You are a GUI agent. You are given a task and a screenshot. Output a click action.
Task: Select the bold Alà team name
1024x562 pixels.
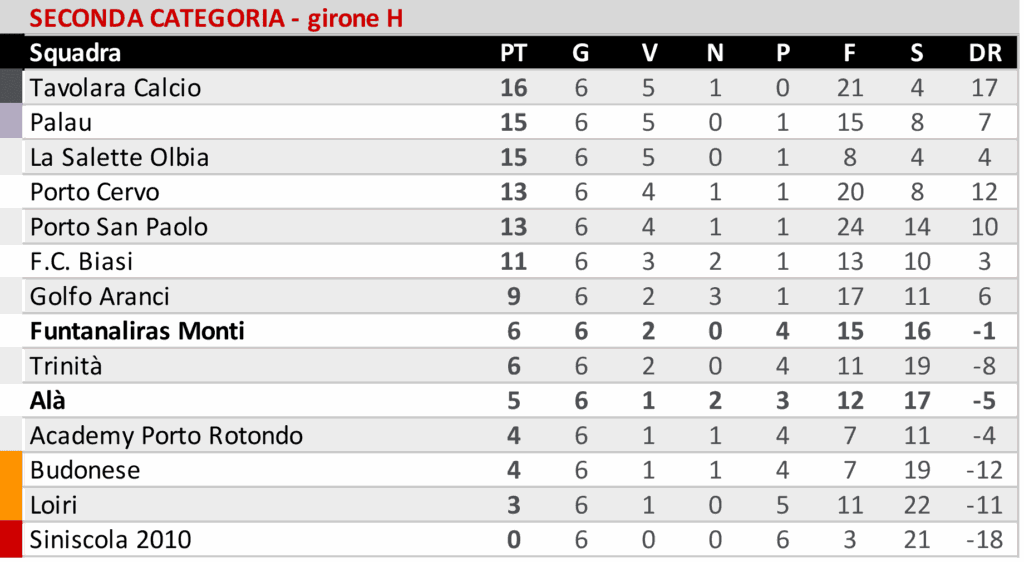[48, 401]
